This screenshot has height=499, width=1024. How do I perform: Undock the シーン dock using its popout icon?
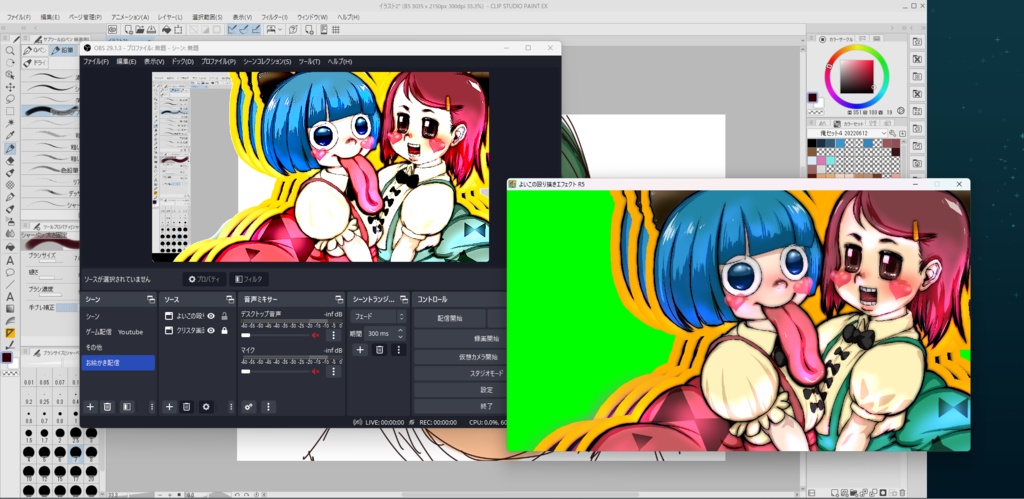[x=151, y=299]
